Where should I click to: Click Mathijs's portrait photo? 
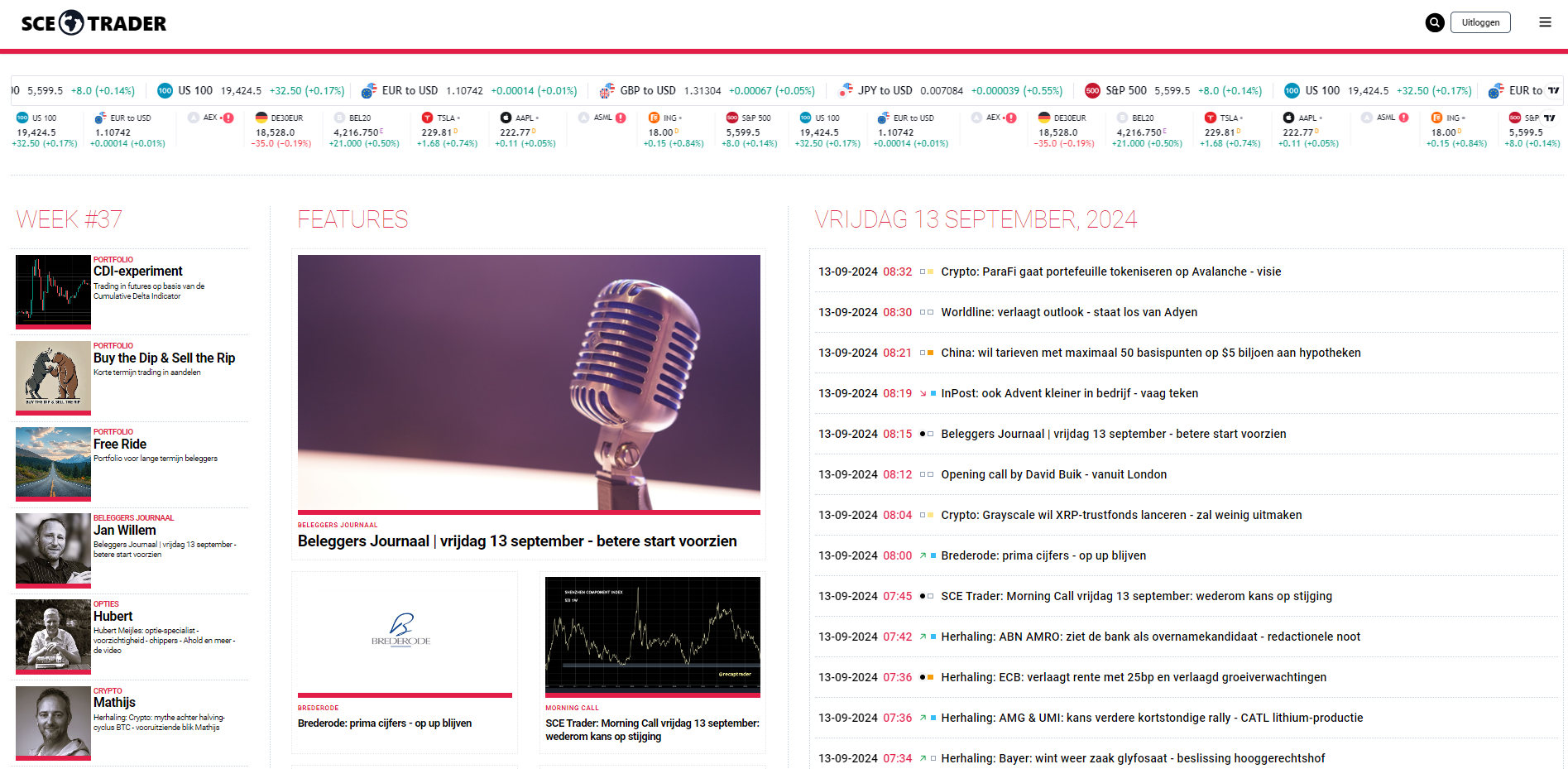click(53, 722)
